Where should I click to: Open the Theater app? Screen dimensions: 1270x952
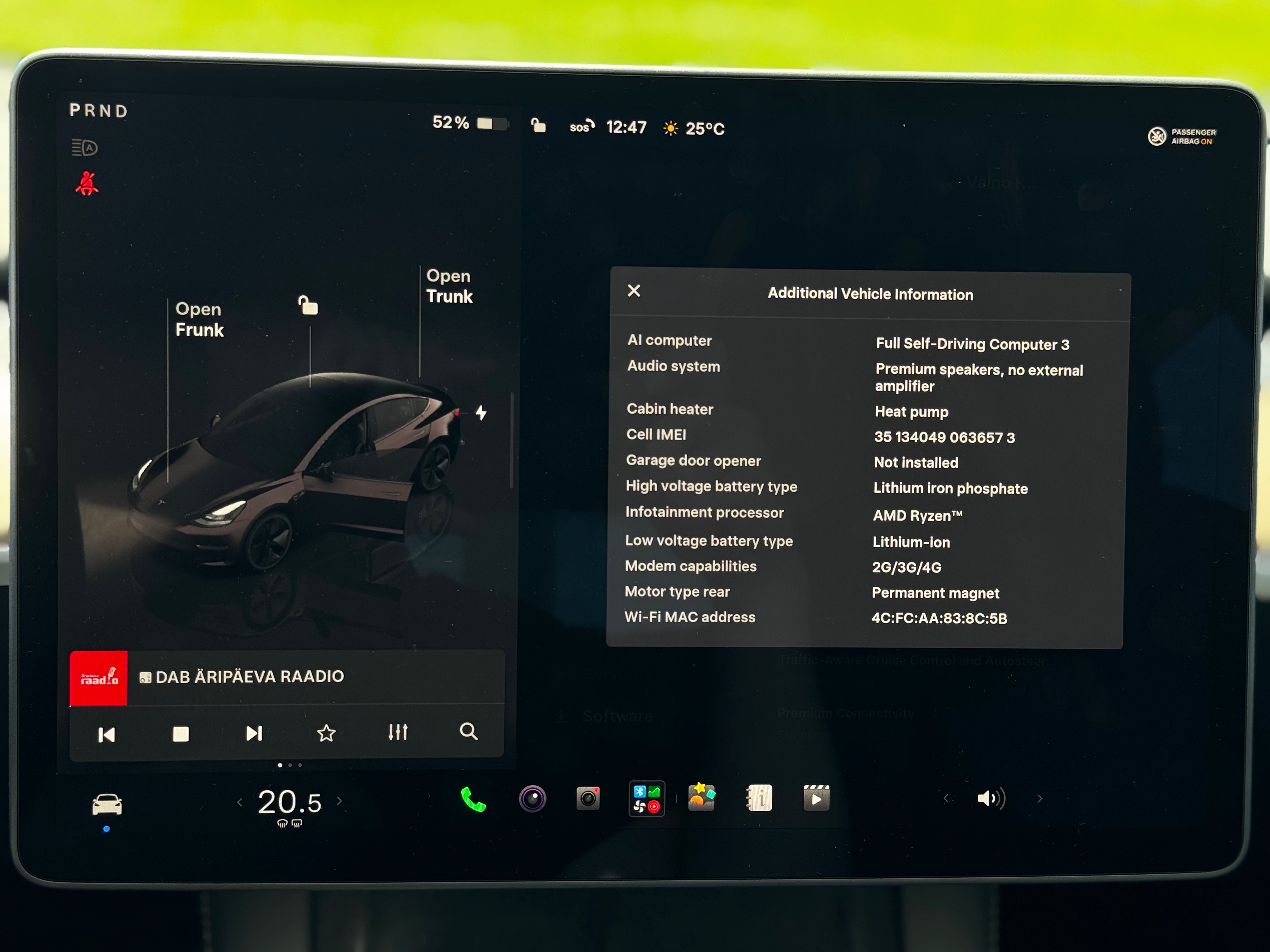pos(816,798)
